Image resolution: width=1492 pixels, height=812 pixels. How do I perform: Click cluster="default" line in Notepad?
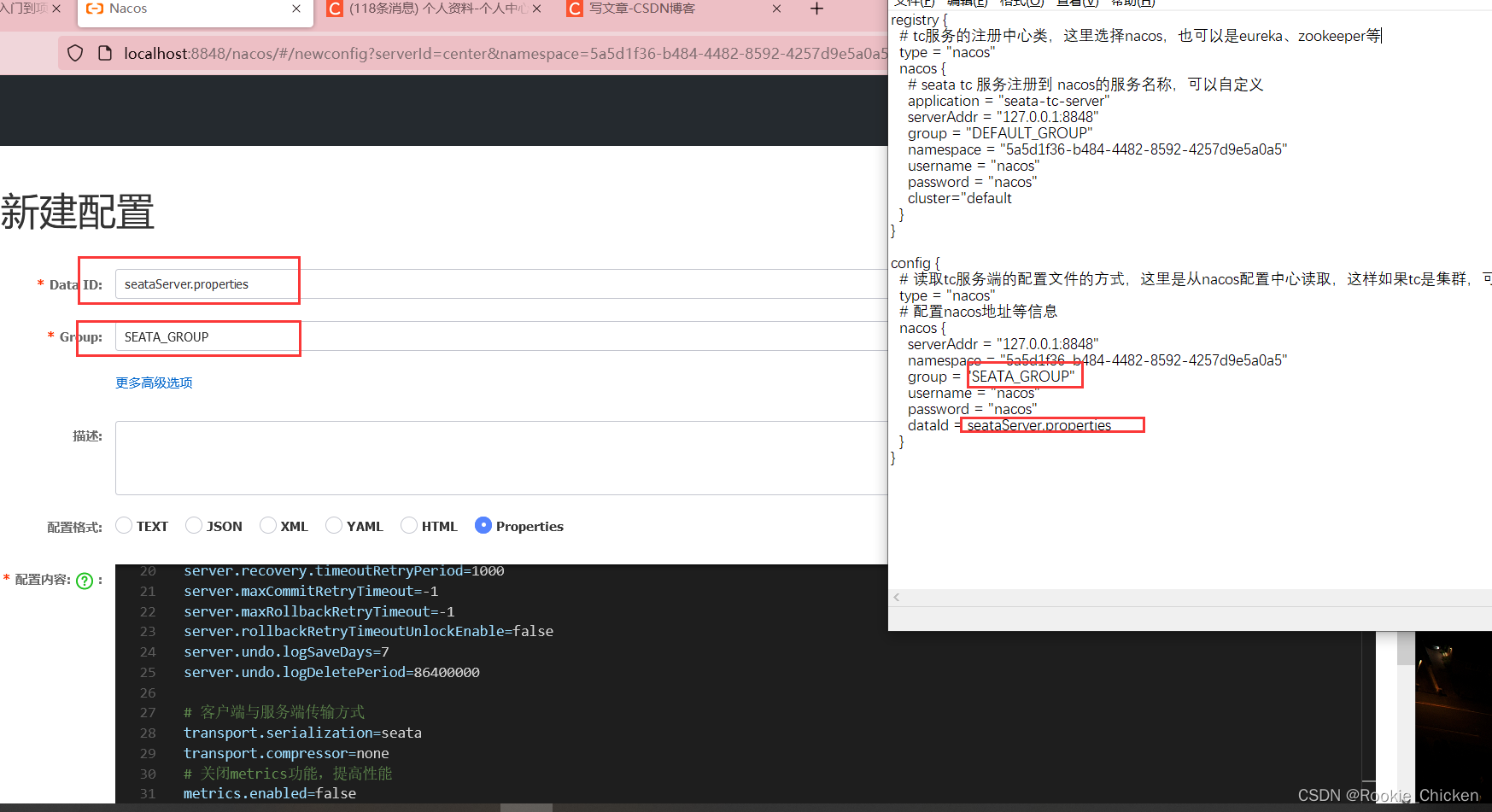959,198
